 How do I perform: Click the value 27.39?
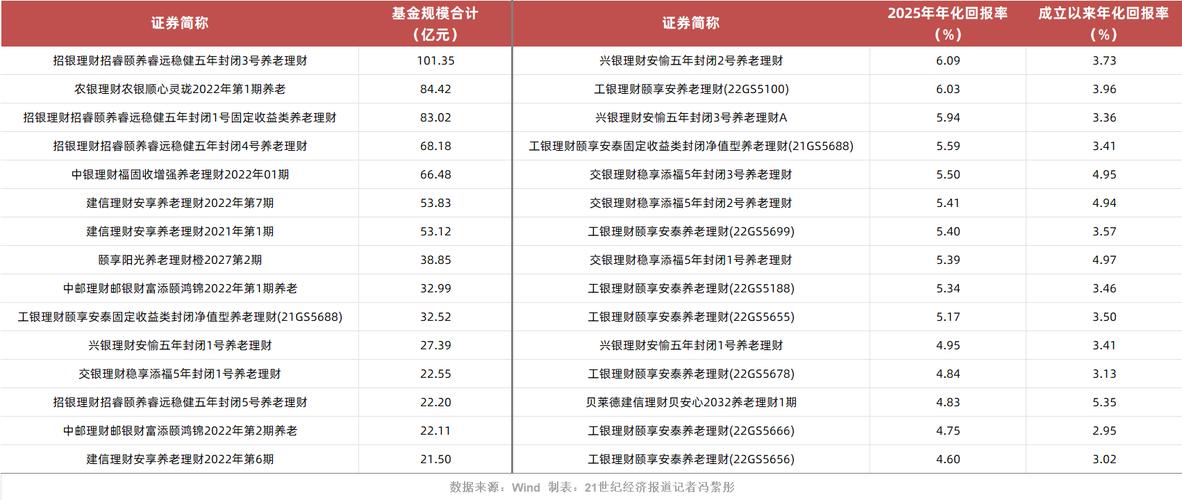[x=435, y=345]
